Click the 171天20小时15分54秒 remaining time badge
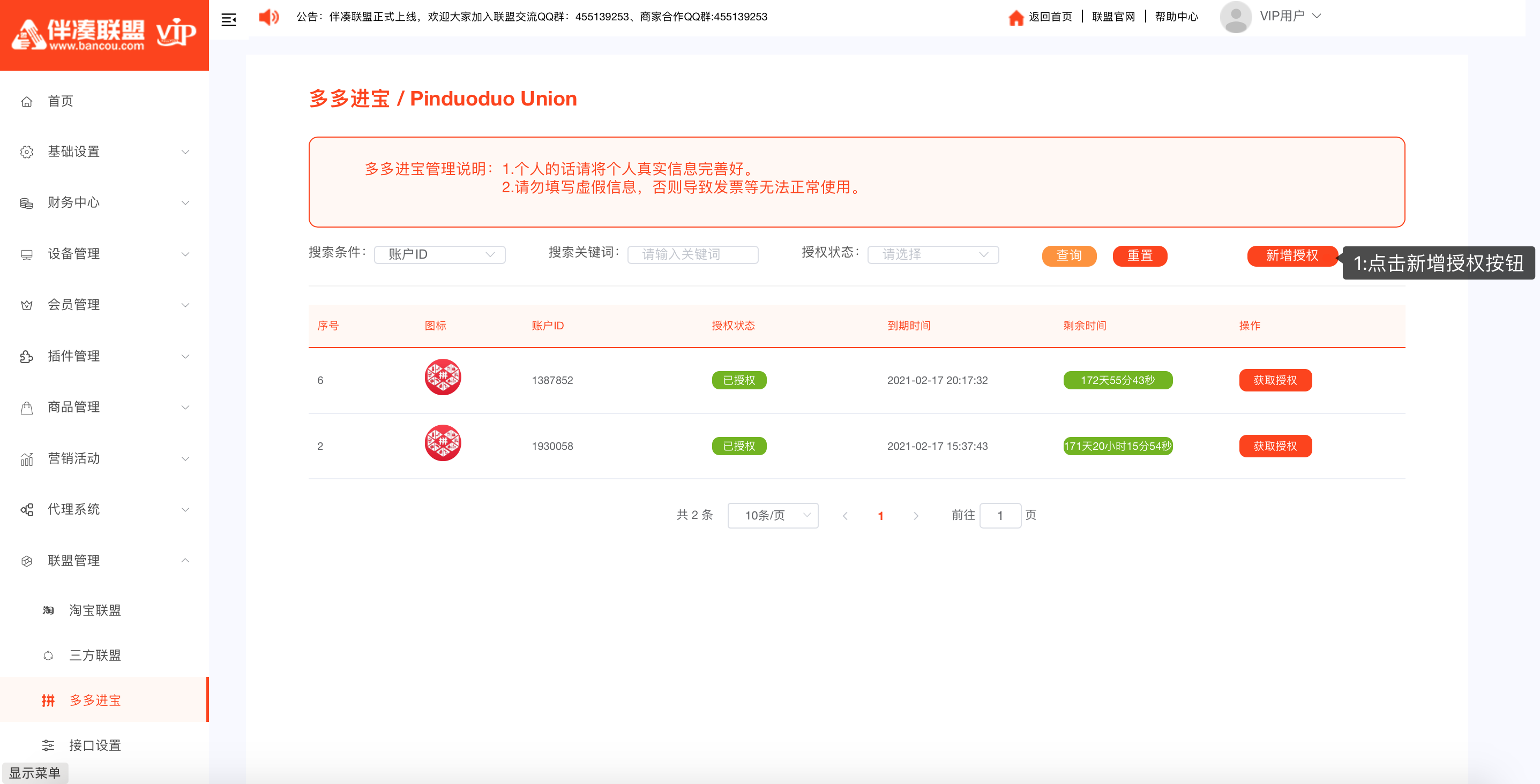Viewport: 1540px width, 784px height. tap(1118, 446)
